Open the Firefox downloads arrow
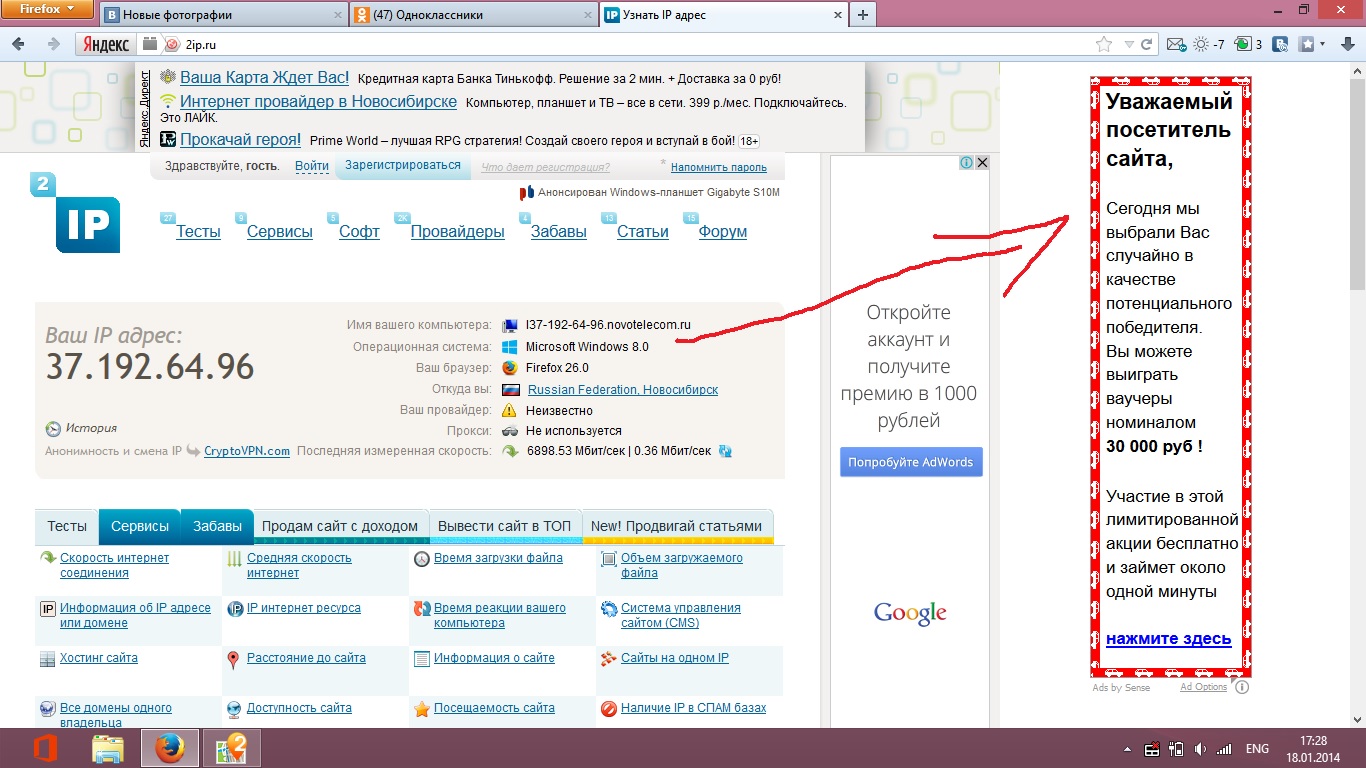Screen dimensions: 1366x768 point(1346,44)
